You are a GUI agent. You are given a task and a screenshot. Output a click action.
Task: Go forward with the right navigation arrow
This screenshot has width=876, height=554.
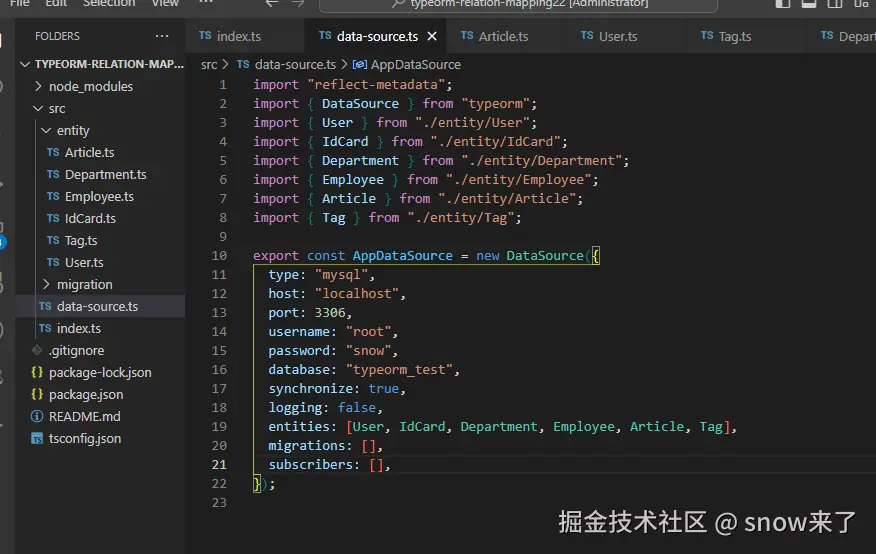(298, 3)
